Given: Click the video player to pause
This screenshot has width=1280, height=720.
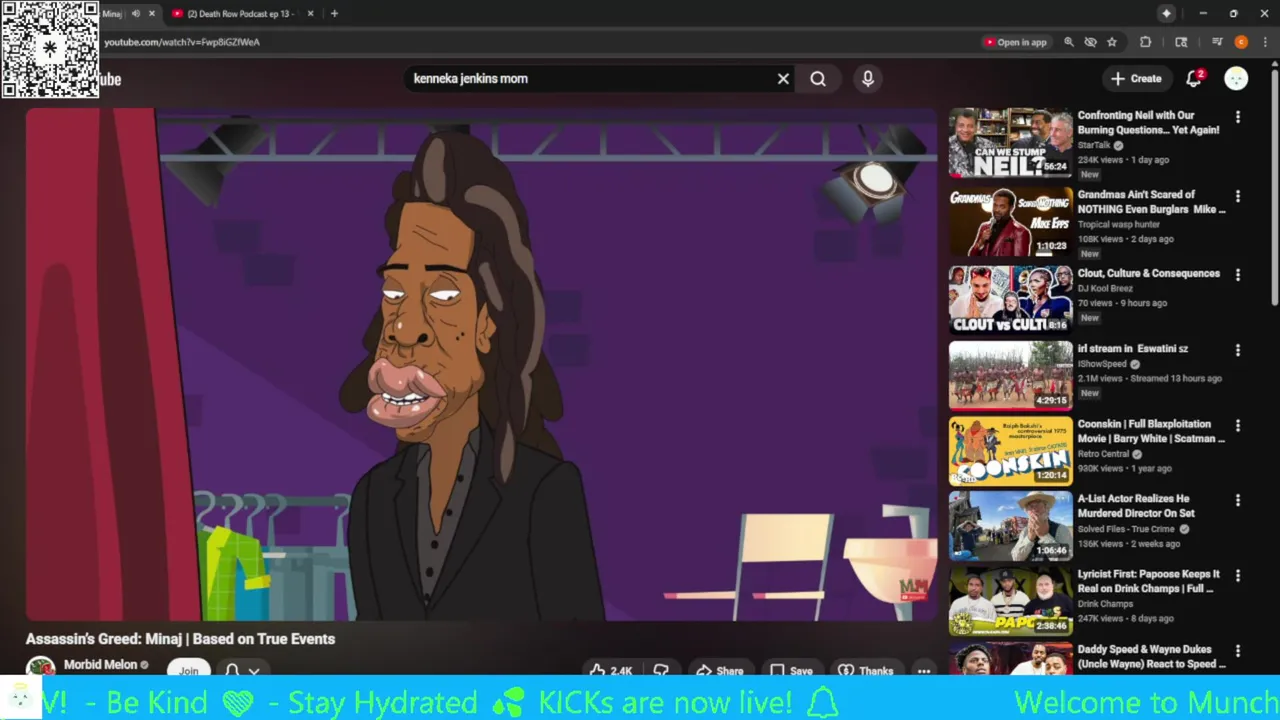Looking at the screenshot, I should (x=481, y=364).
